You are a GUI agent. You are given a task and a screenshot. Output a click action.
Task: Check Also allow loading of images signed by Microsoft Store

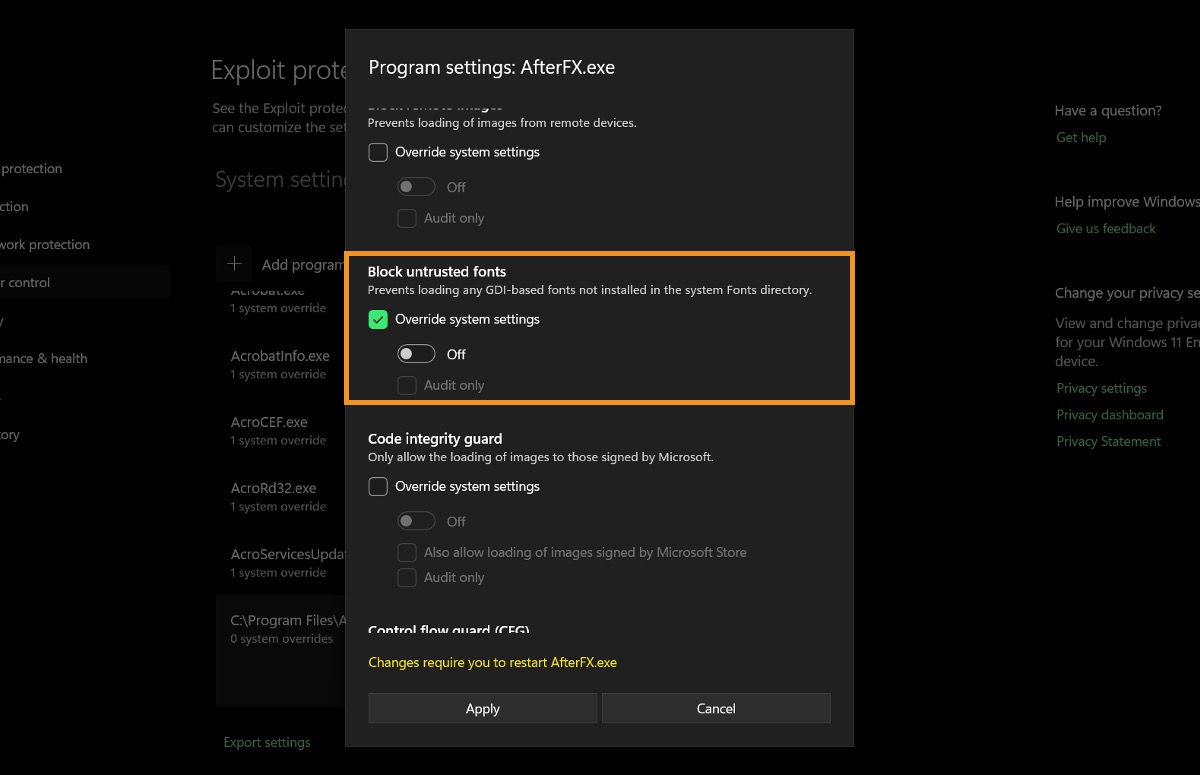pyautogui.click(x=407, y=552)
